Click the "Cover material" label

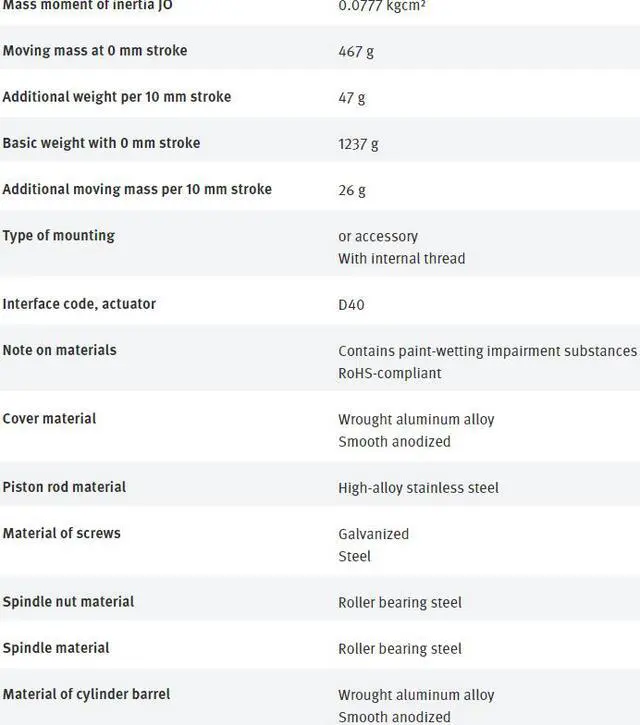point(49,418)
